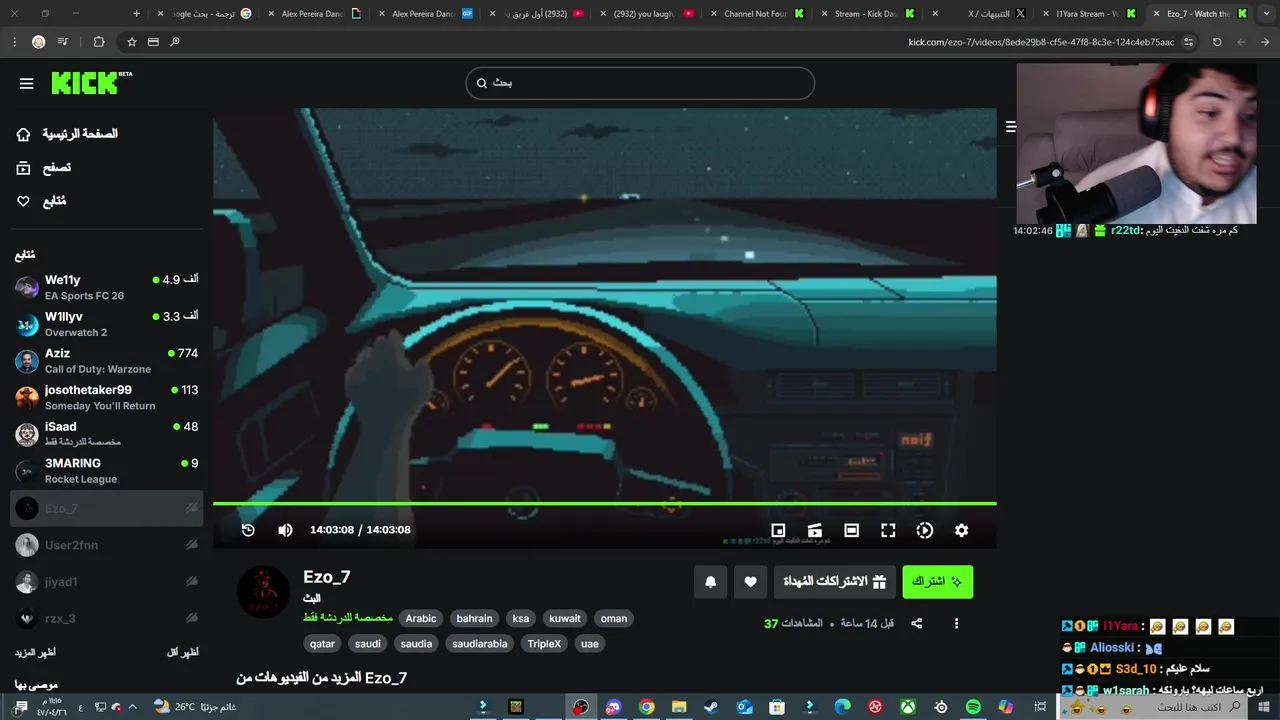Click the kick.com address bar URL
Viewport: 1280px width, 720px height.
[1040, 42]
